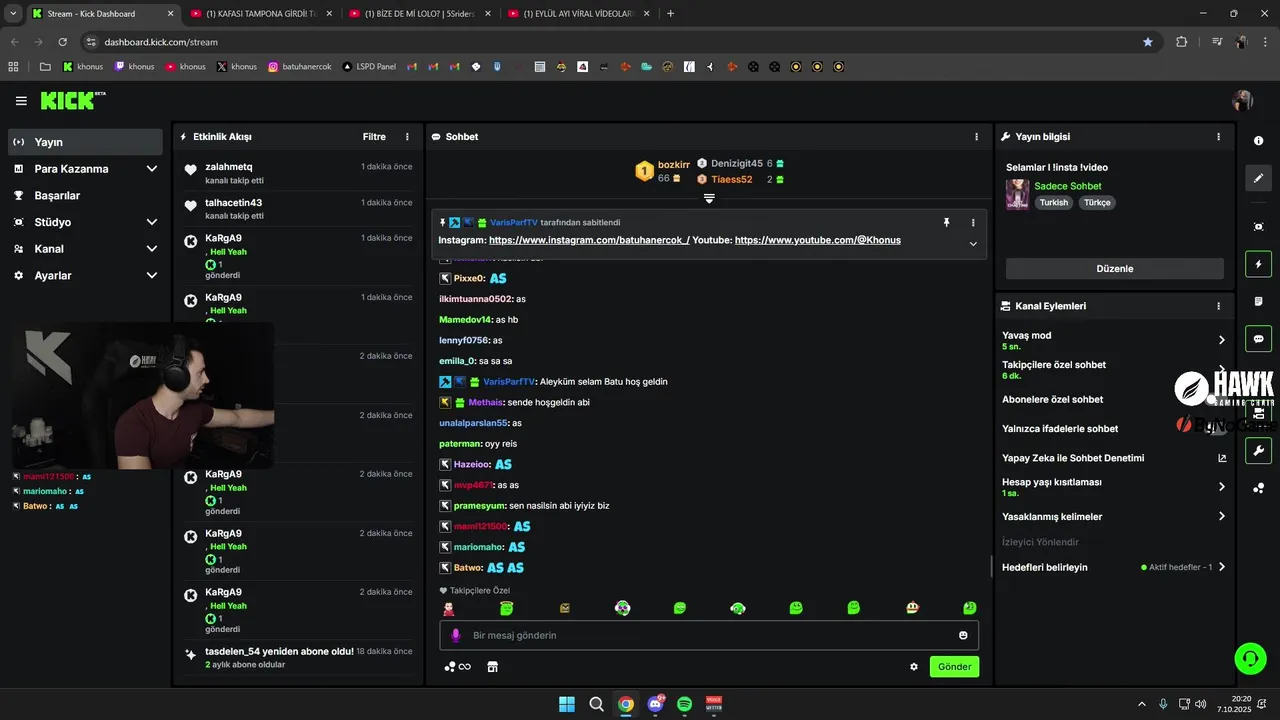Open Yapay Zeka ile Sohbet Denetimi
The height and width of the screenshot is (720, 1280).
pos(1113,458)
